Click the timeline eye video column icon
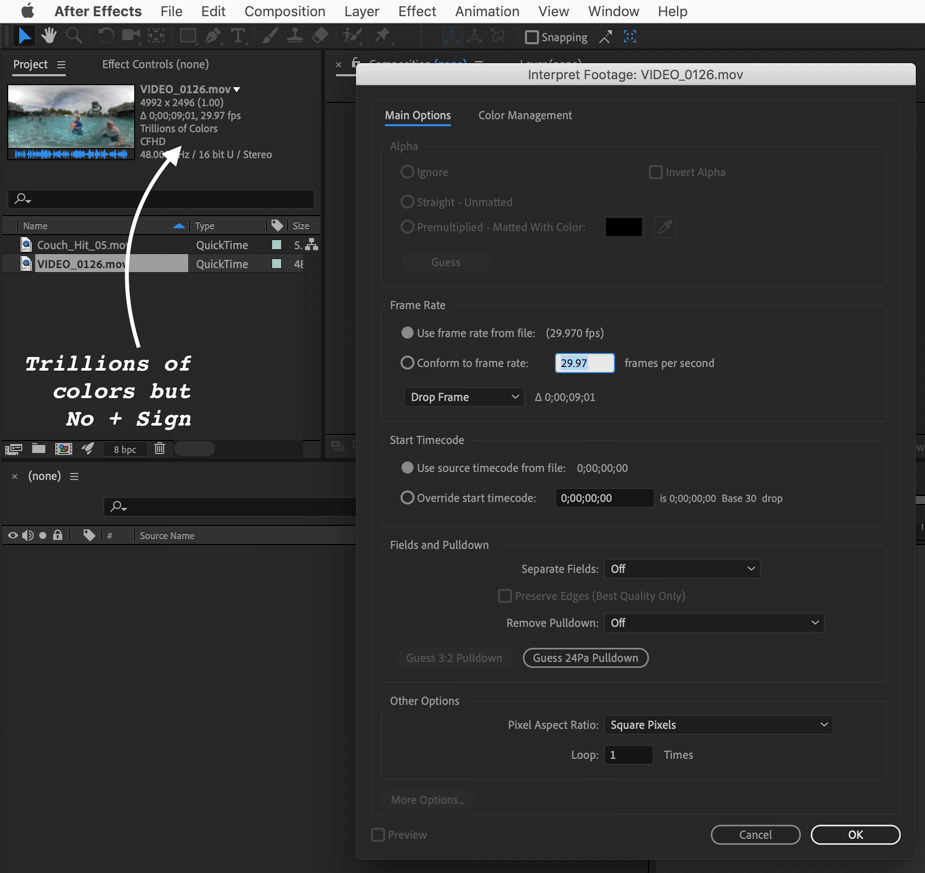This screenshot has height=873, width=925. [x=12, y=535]
